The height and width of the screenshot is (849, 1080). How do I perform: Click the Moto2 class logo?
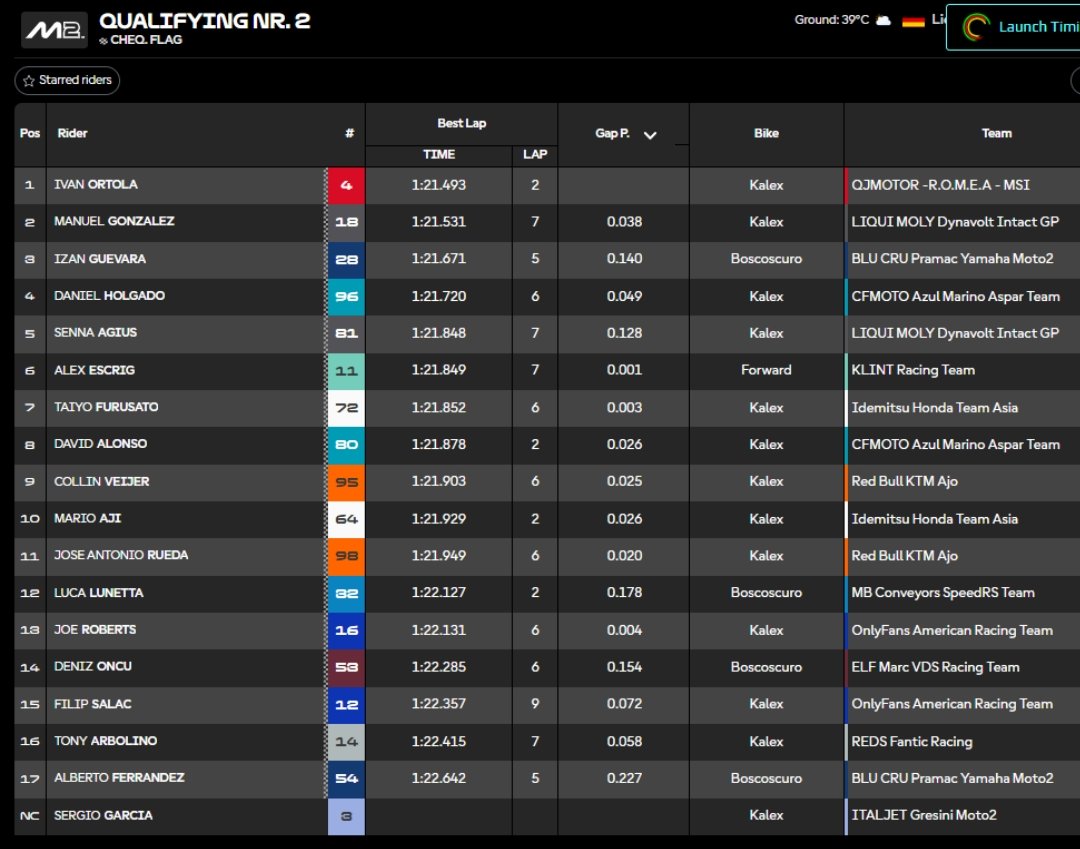pyautogui.click(x=54, y=30)
